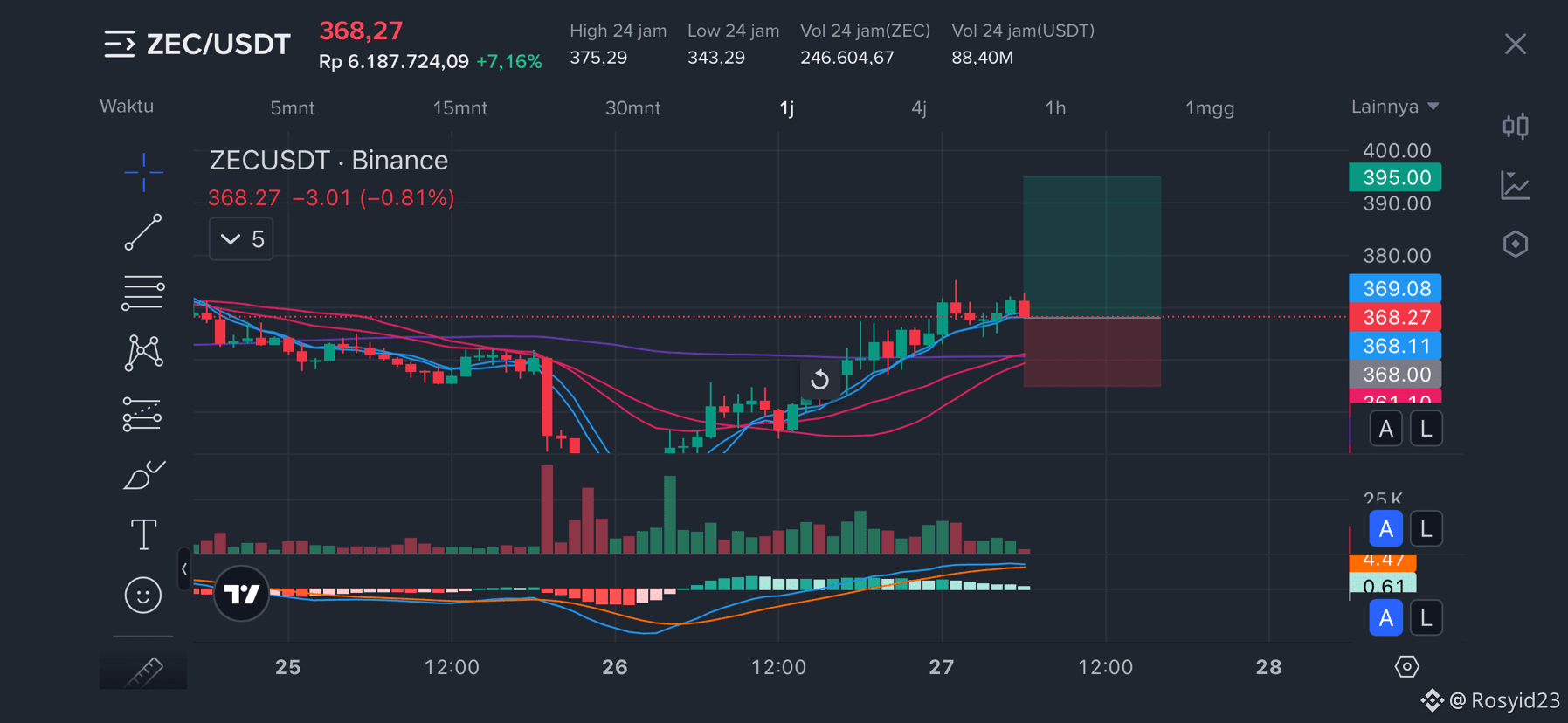Click the 400.00 price axis value

(1398, 151)
